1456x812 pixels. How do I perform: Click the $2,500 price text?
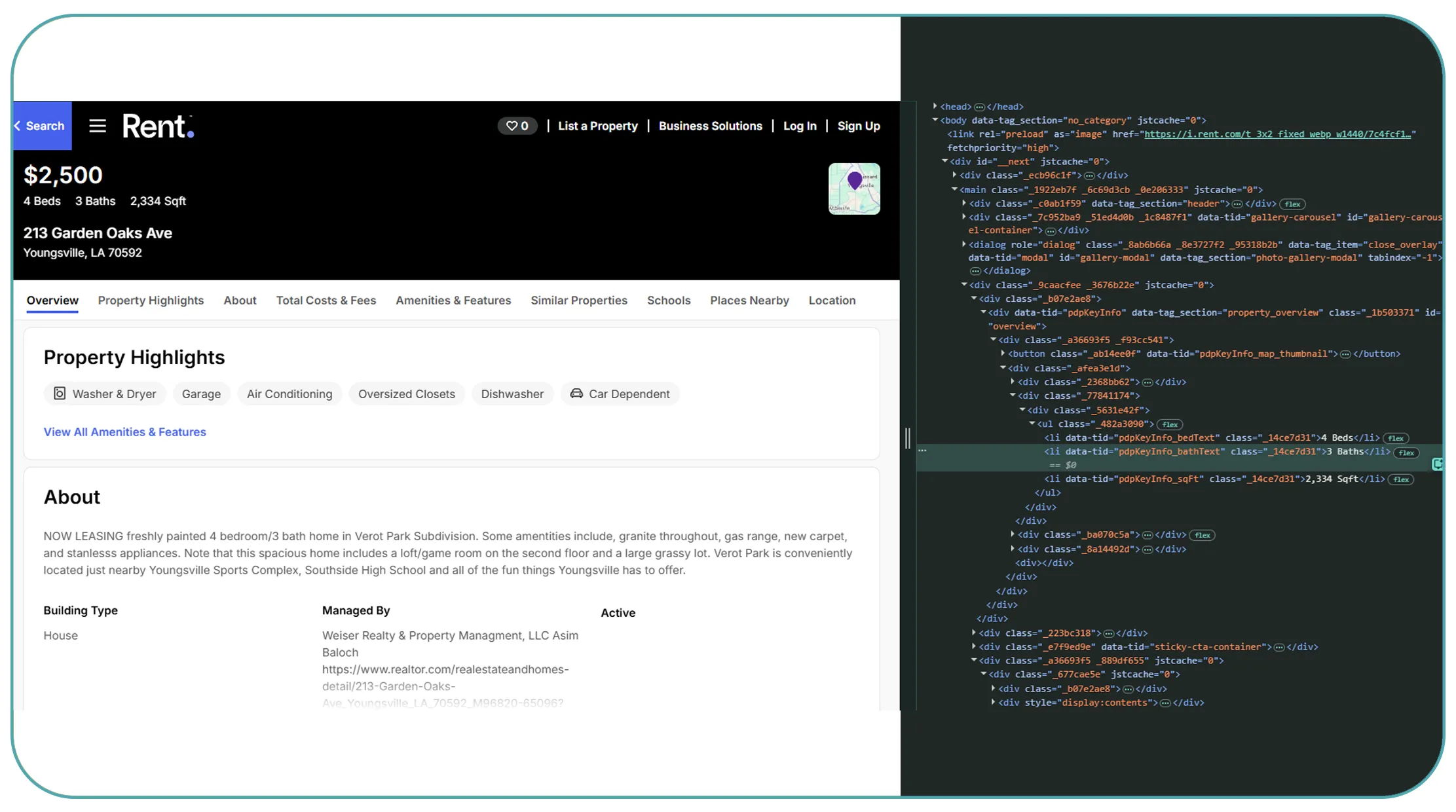click(63, 175)
